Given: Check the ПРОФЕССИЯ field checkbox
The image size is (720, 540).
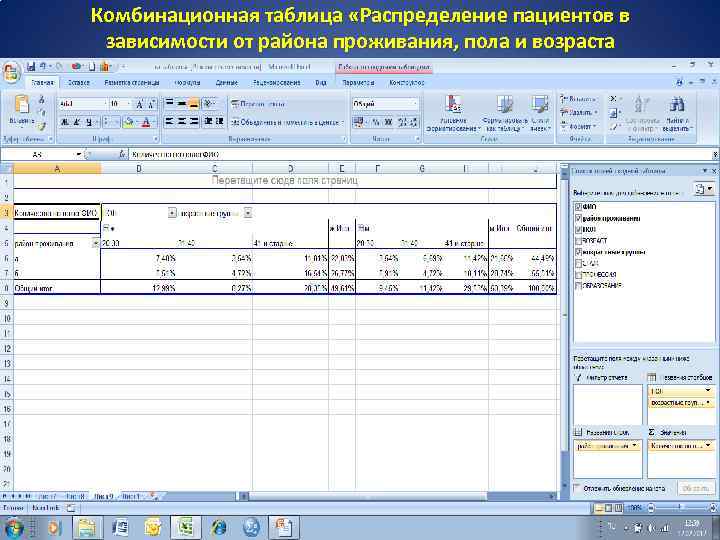Looking at the screenshot, I should click(x=579, y=275).
